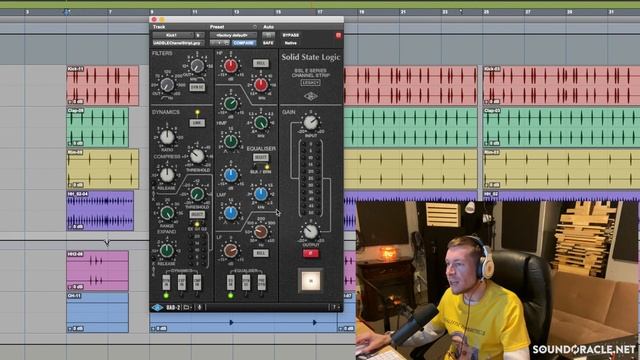The width and height of the screenshot is (640, 360).
Task: Toggle automation SAFE button
Action: pyautogui.click(x=268, y=43)
